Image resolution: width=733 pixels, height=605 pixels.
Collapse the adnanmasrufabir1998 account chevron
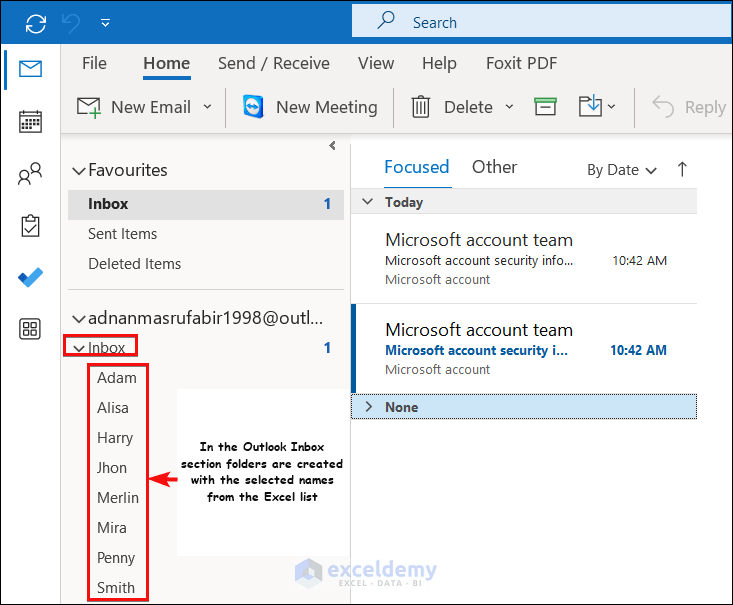pyautogui.click(x=79, y=319)
